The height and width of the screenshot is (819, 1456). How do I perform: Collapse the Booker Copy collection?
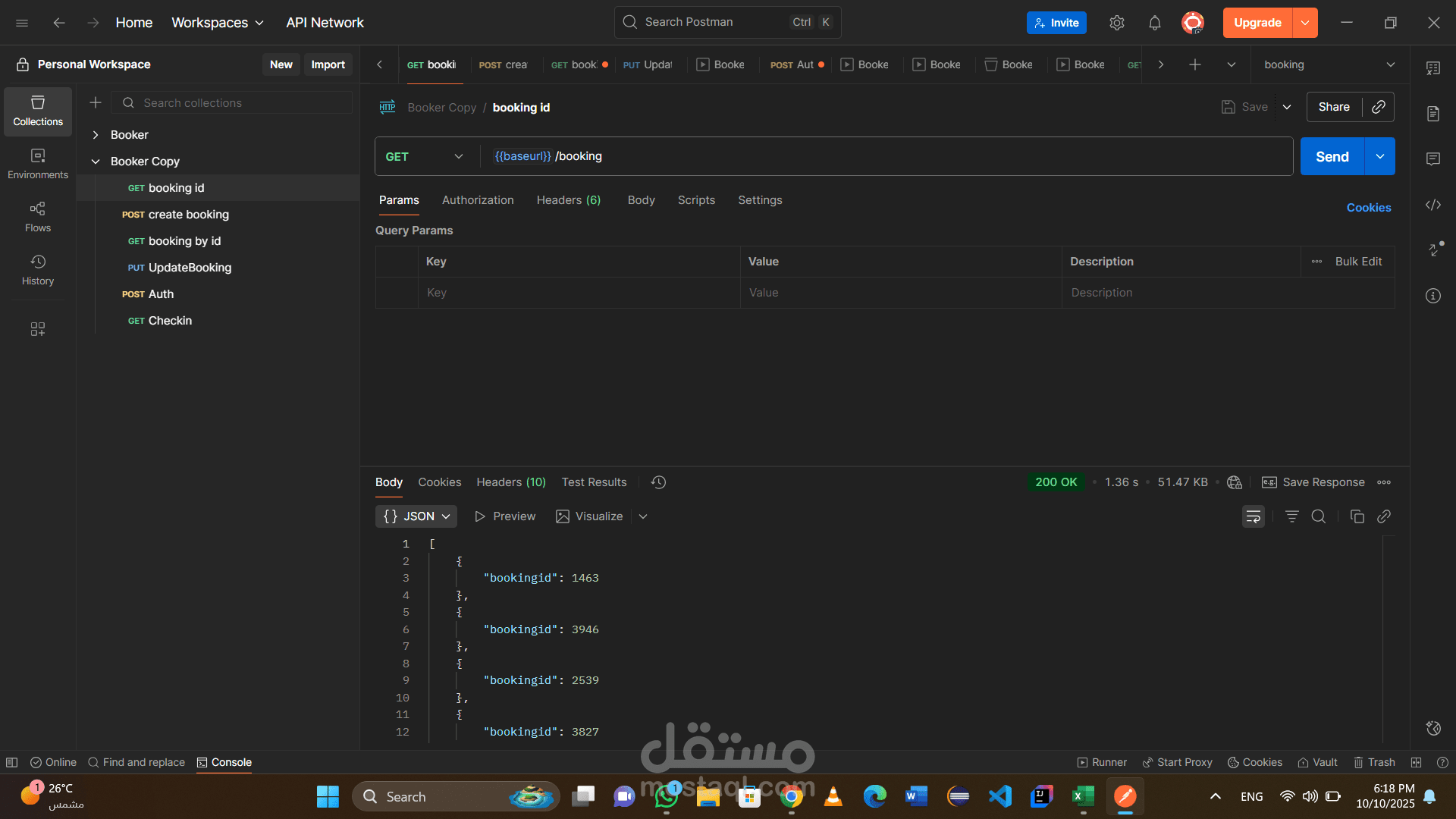[x=96, y=161]
